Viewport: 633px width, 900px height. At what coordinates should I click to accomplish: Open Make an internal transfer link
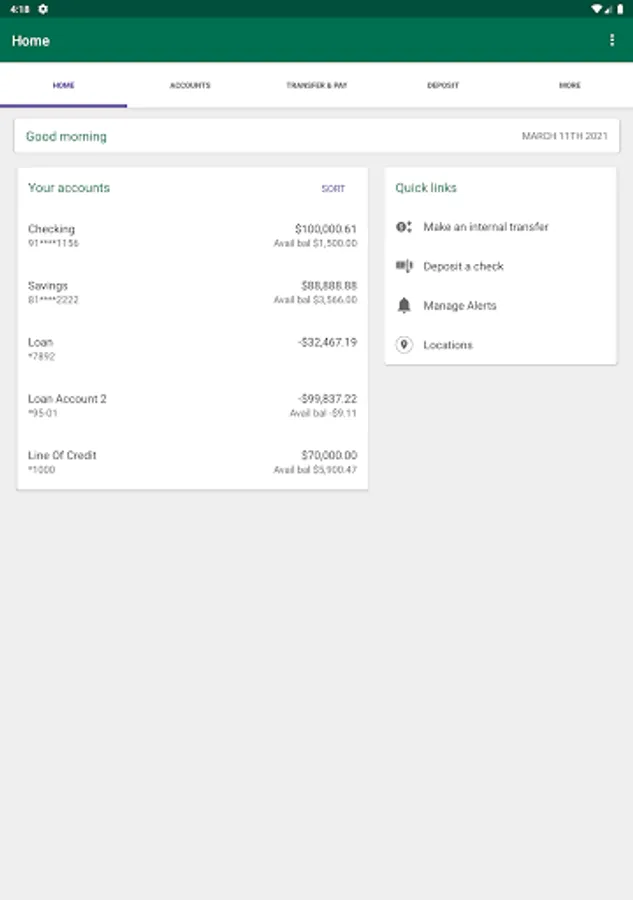(x=486, y=227)
